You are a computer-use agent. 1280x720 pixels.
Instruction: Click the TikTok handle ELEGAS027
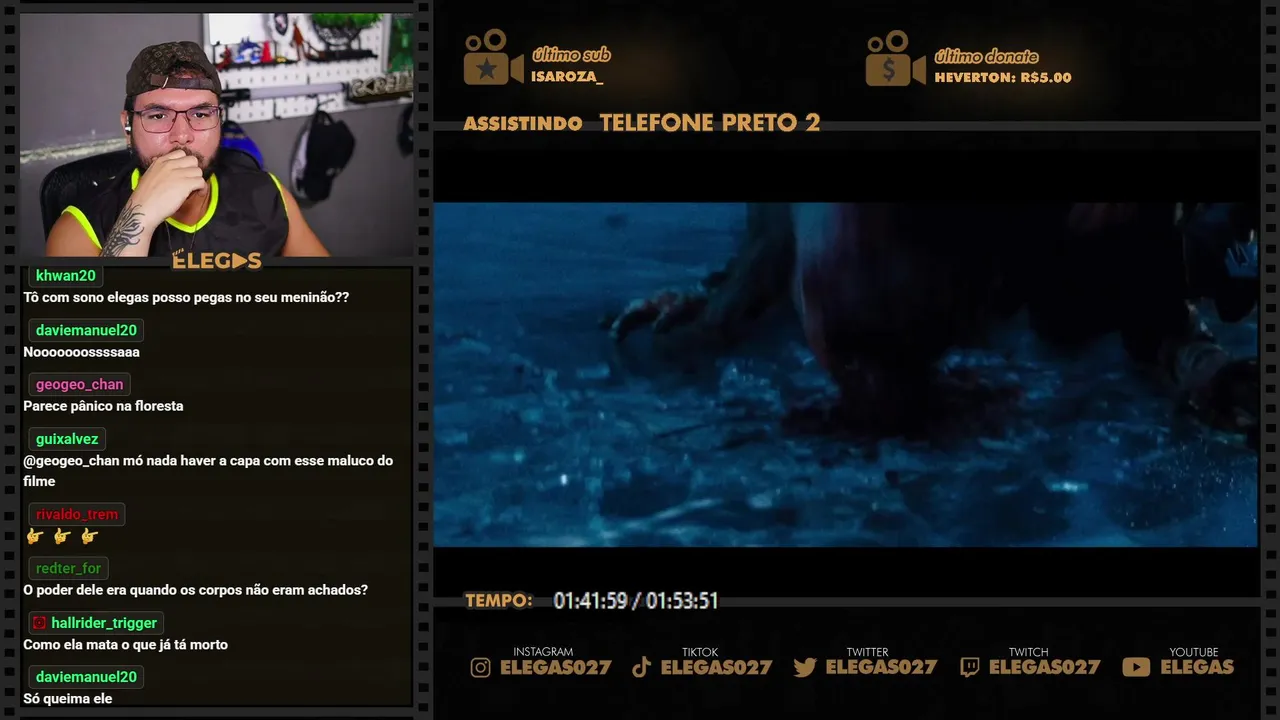pyautogui.click(x=717, y=668)
